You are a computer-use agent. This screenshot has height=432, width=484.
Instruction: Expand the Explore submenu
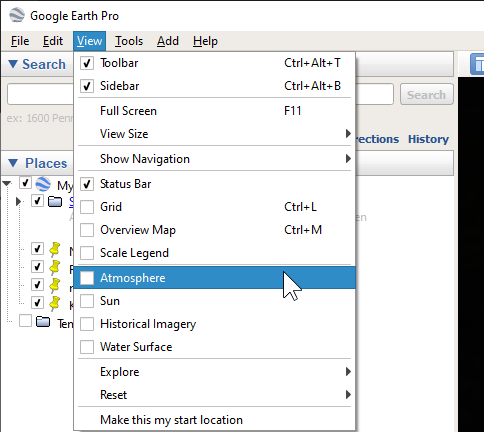(x=215, y=372)
